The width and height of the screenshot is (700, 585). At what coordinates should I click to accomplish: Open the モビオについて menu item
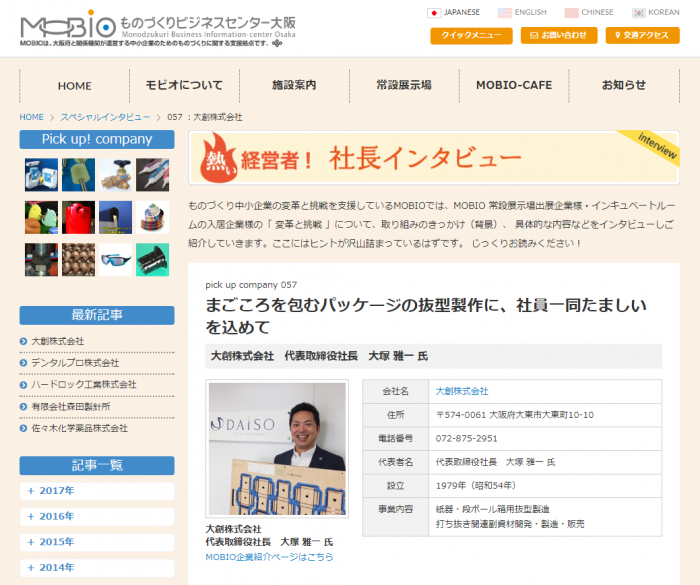(x=184, y=85)
